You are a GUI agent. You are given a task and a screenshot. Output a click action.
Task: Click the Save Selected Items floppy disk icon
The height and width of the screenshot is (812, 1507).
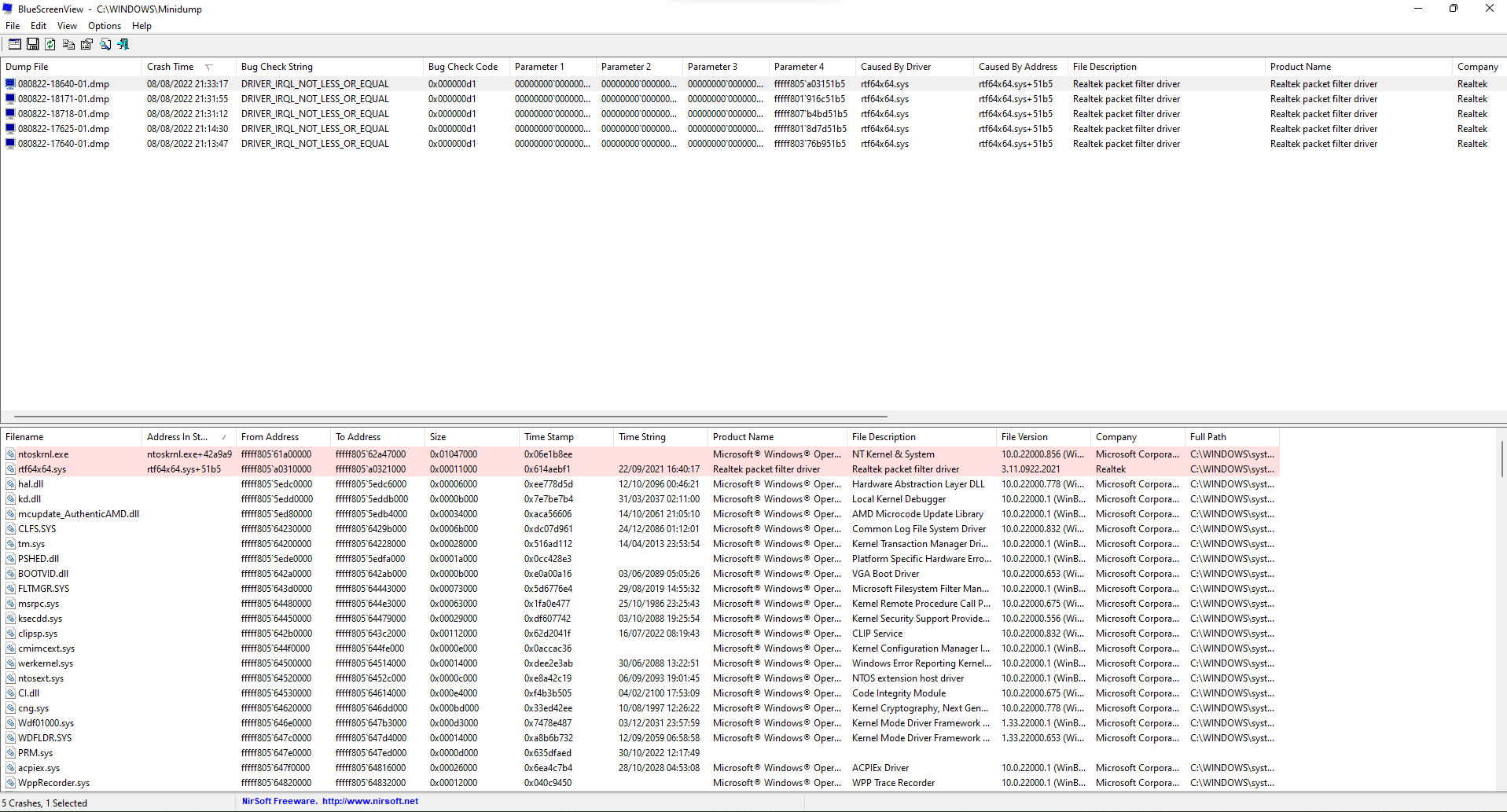(x=33, y=44)
